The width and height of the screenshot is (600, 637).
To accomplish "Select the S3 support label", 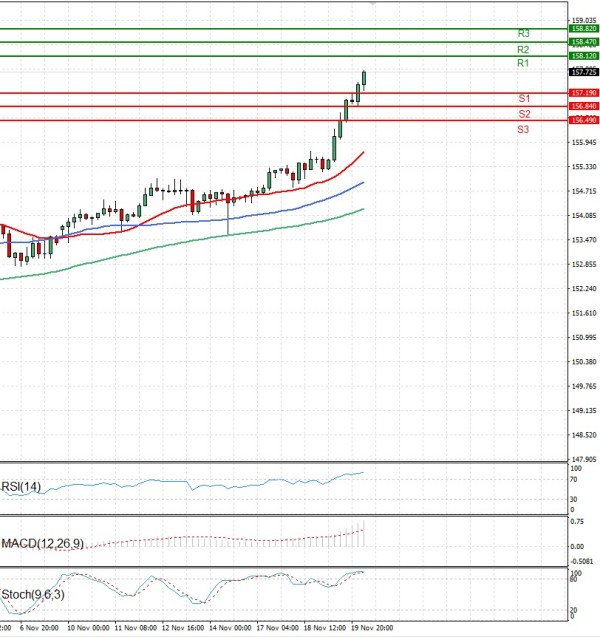I will click(x=524, y=130).
